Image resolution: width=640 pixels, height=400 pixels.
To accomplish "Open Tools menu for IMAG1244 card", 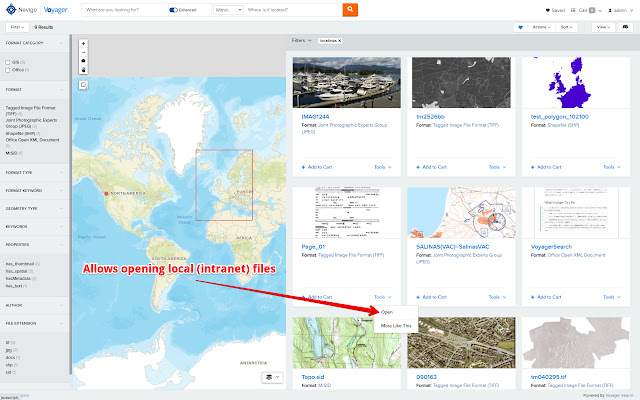I will coord(382,167).
